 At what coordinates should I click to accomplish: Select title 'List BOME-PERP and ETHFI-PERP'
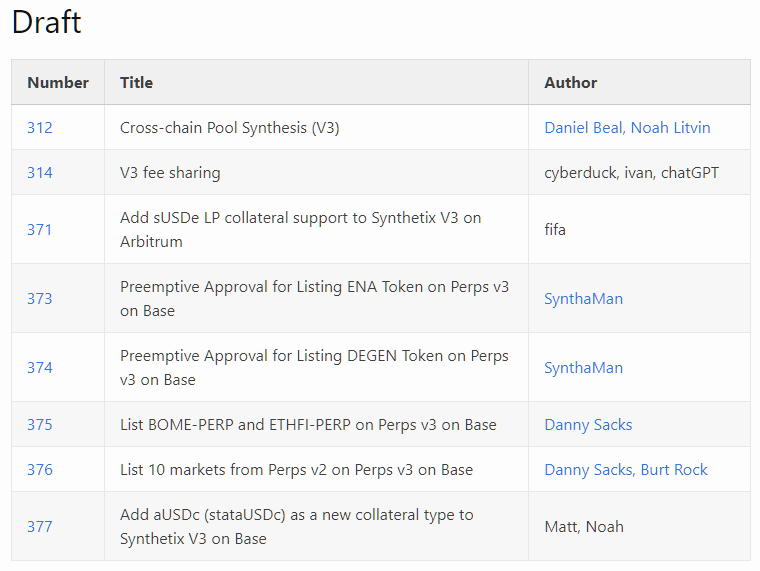[308, 425]
